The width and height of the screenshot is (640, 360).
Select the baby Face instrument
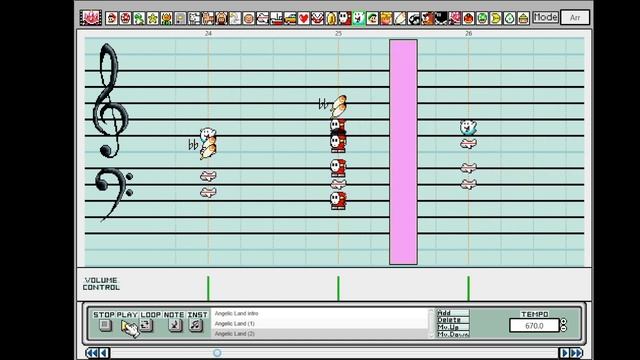(249, 18)
